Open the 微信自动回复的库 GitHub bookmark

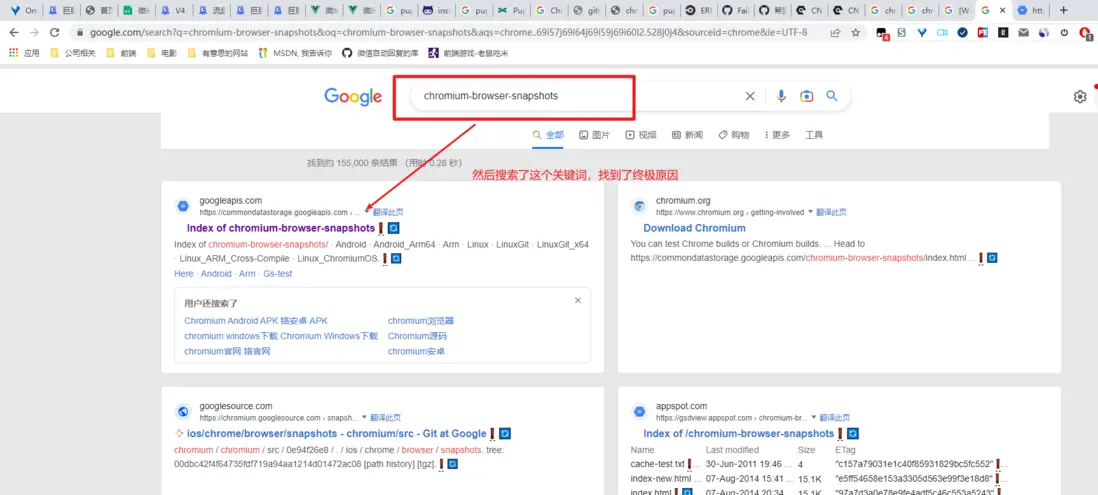click(x=380, y=53)
